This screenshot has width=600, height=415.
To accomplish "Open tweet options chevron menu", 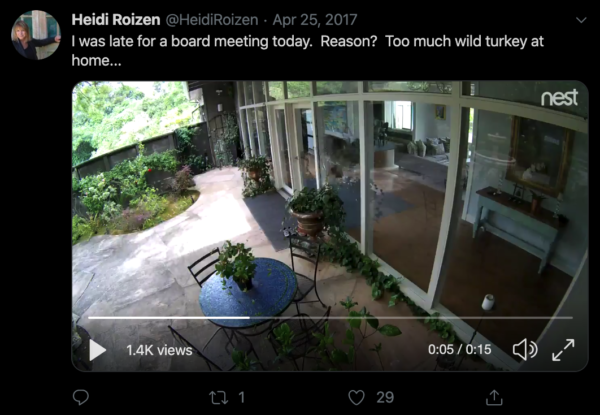I will 581,20.
